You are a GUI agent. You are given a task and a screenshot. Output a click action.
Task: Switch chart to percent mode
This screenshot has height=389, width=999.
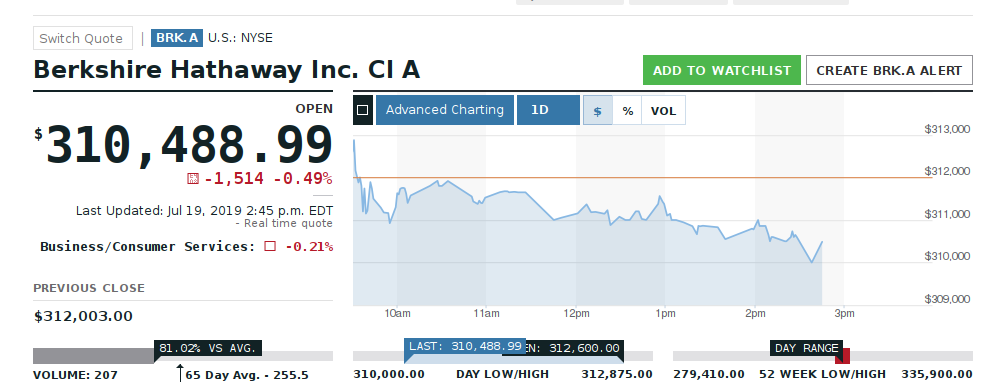click(x=628, y=110)
